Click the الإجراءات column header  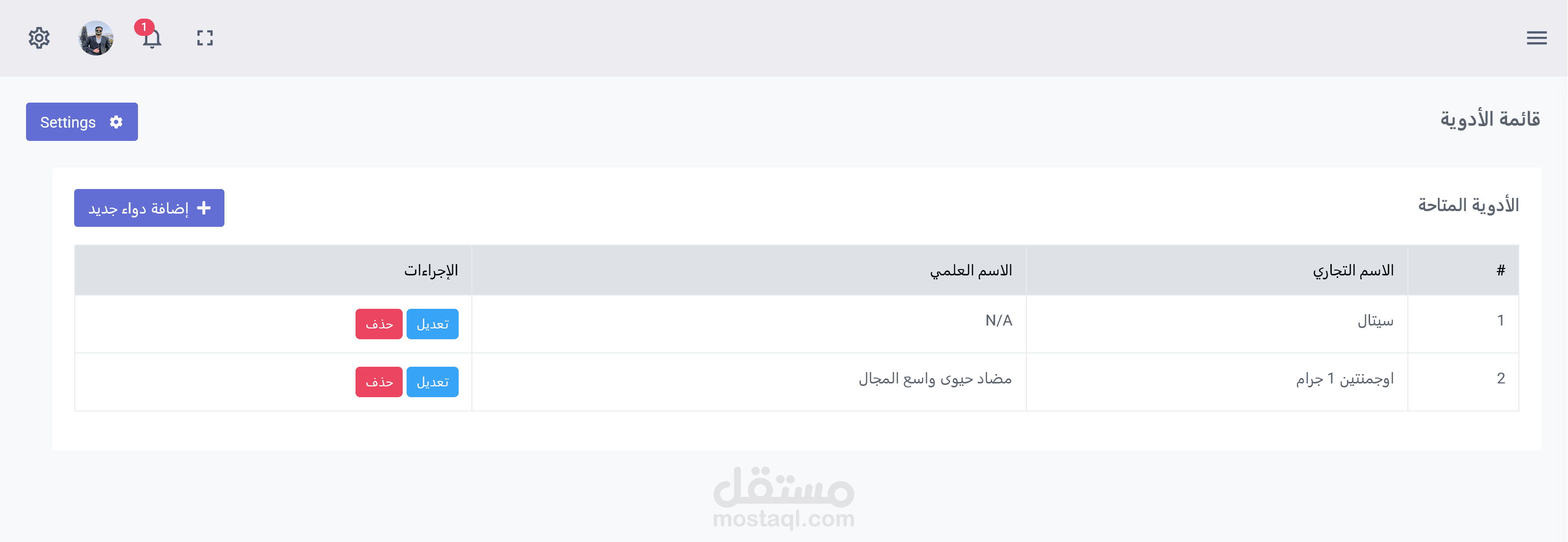431,270
